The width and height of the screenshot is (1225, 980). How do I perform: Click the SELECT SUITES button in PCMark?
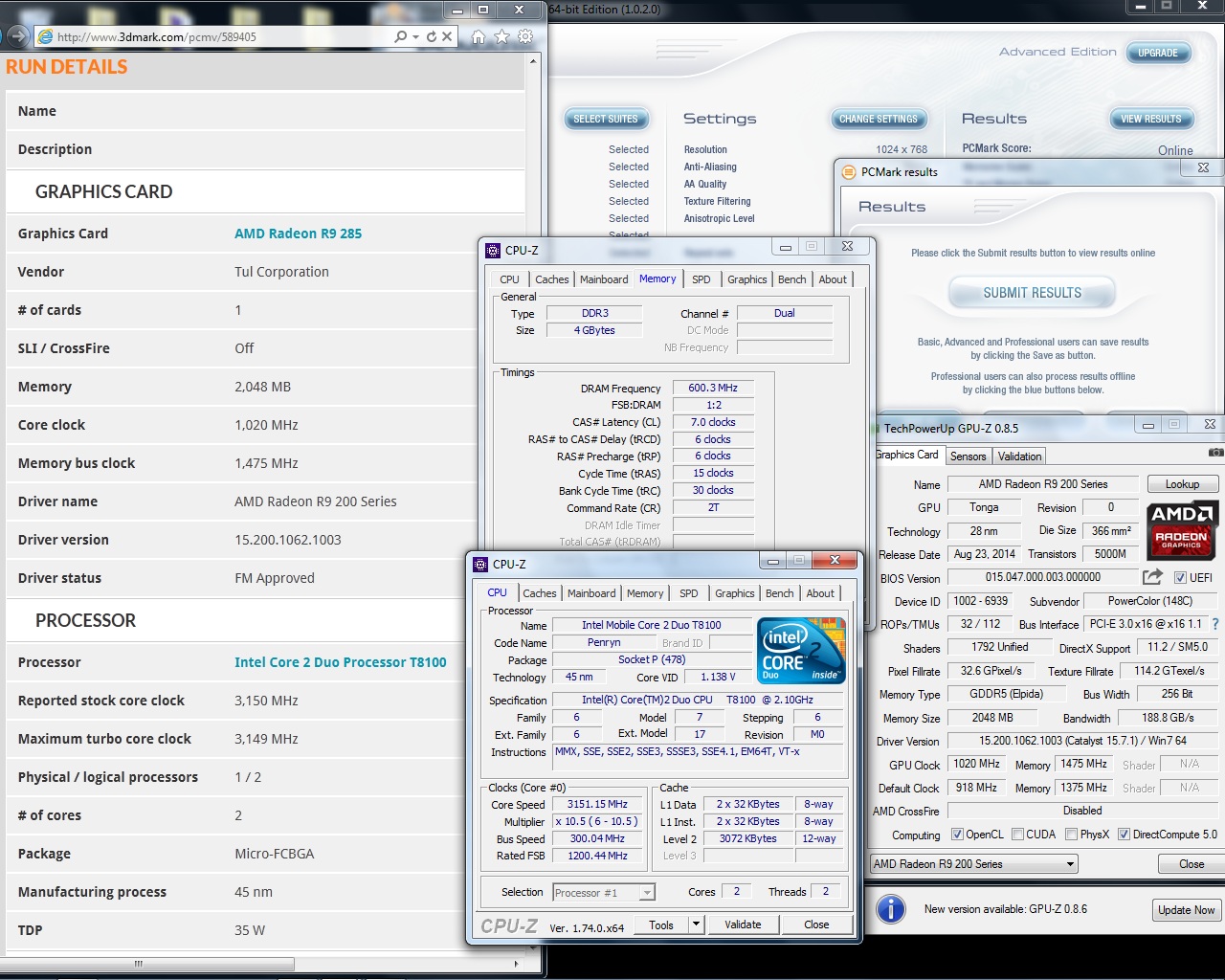(x=606, y=119)
